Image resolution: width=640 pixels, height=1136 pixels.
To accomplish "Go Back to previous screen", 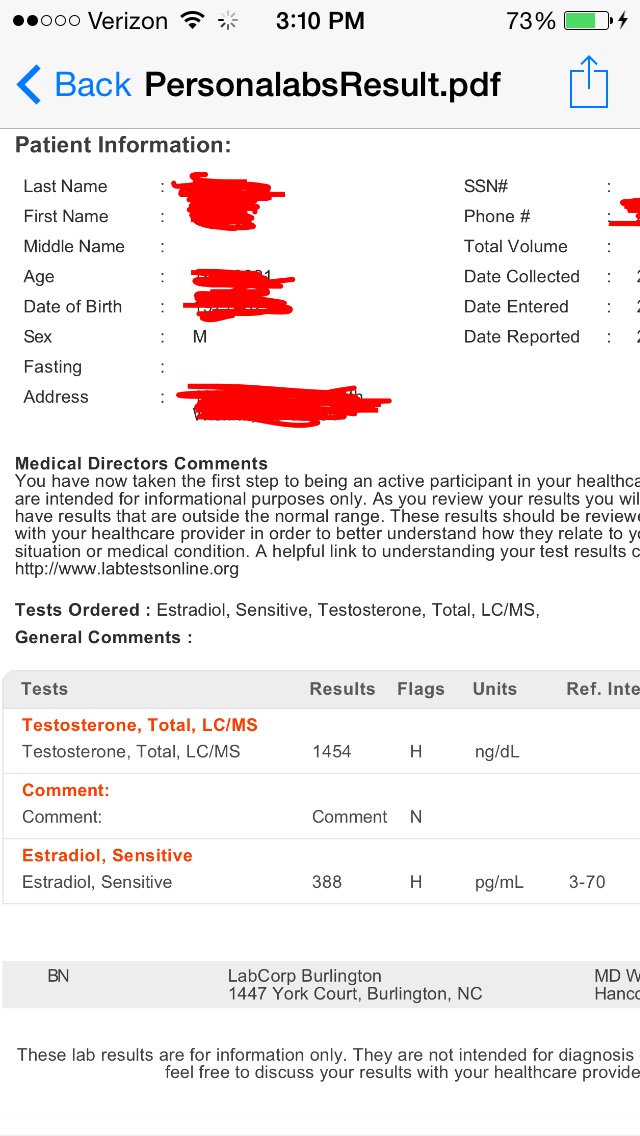I will [73, 84].
